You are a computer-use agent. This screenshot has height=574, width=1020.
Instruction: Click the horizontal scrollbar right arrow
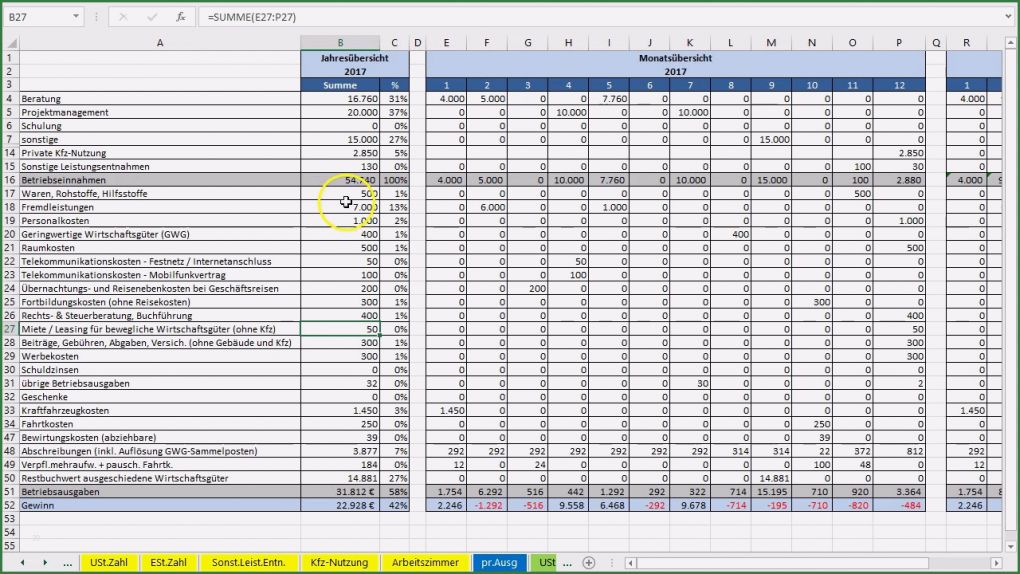(x=1010, y=563)
